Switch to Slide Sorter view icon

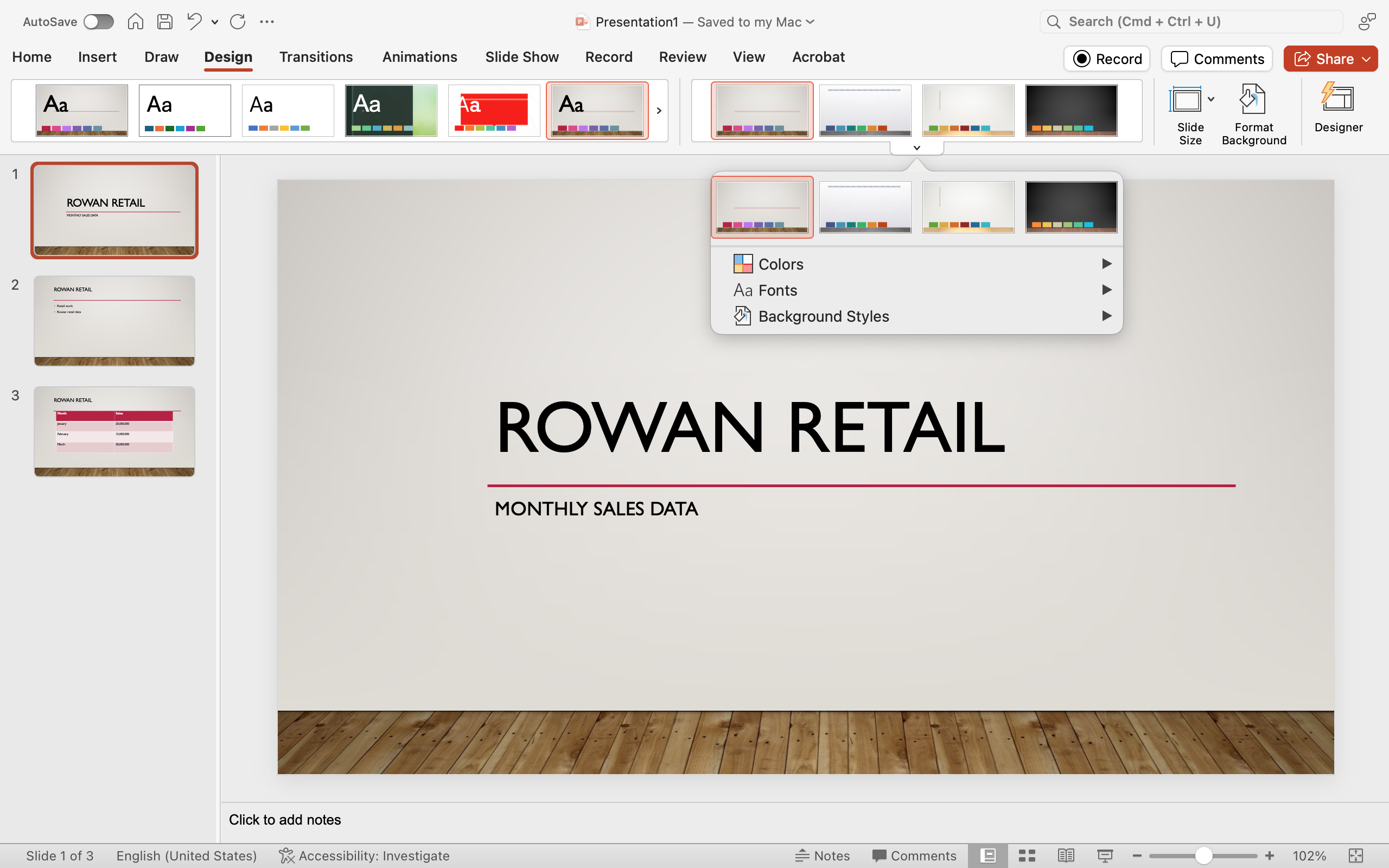pos(1027,856)
